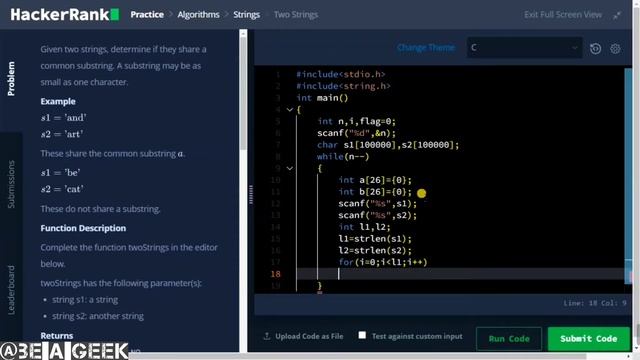
Task: Click the 'scanf("%d",&n);' code line
Action: point(356,133)
